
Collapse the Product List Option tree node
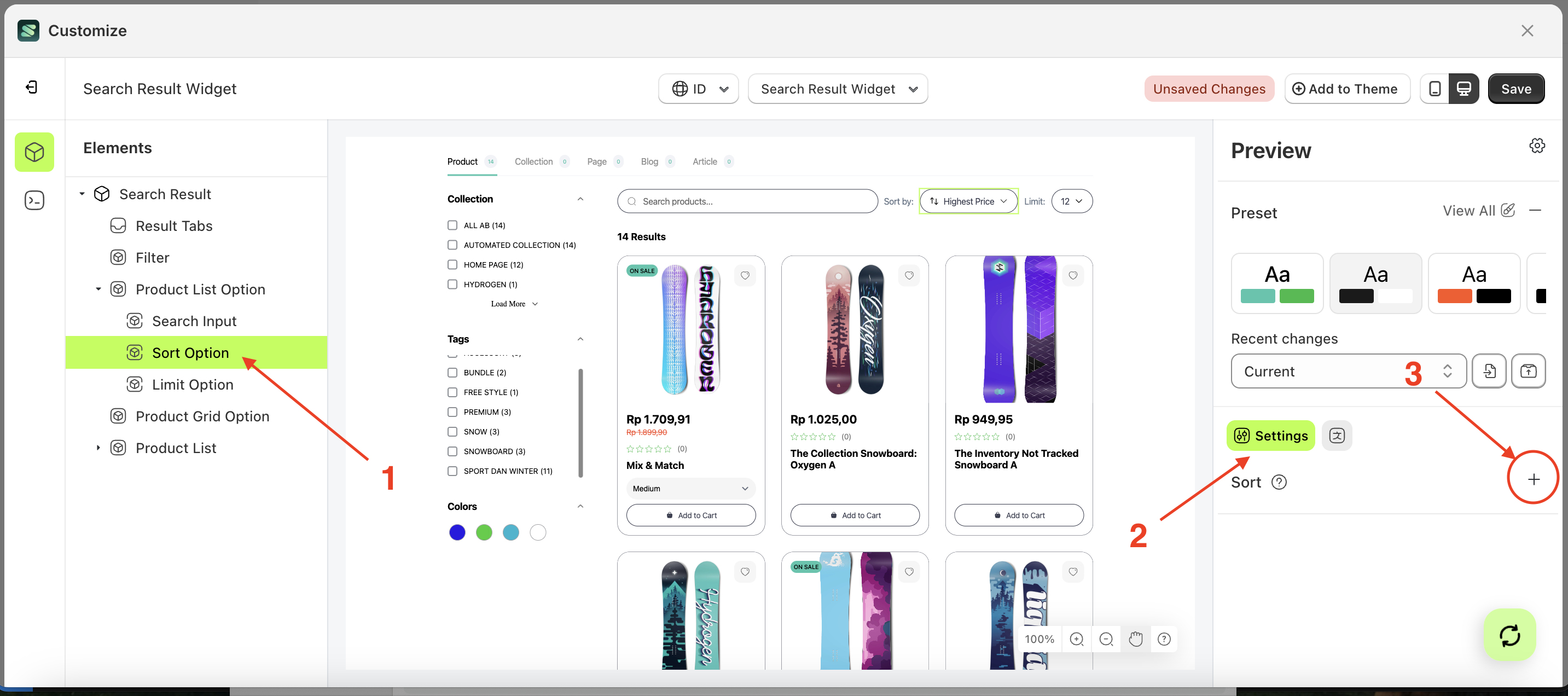click(x=98, y=289)
